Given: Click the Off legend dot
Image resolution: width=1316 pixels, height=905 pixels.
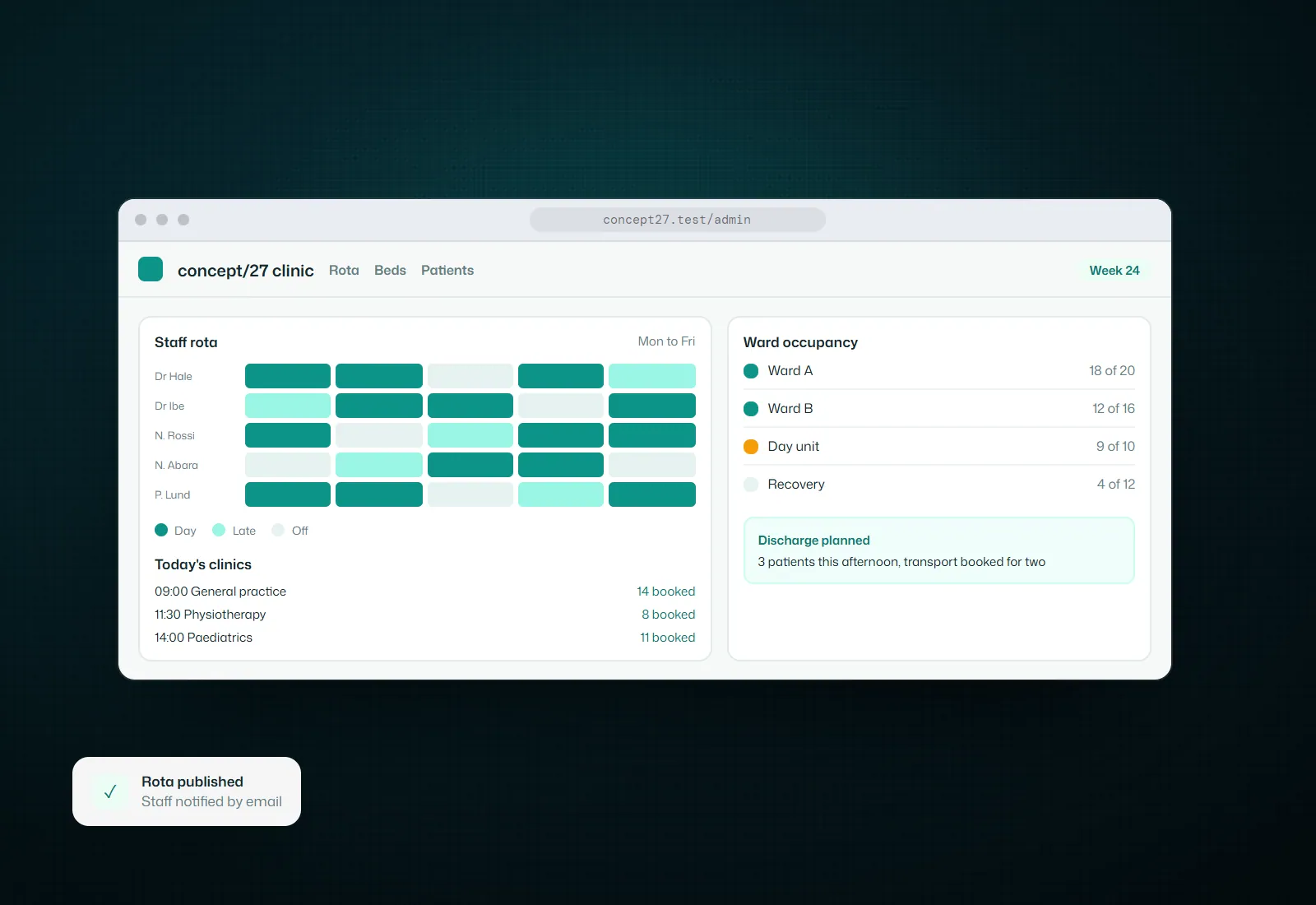Looking at the screenshot, I should click(278, 530).
